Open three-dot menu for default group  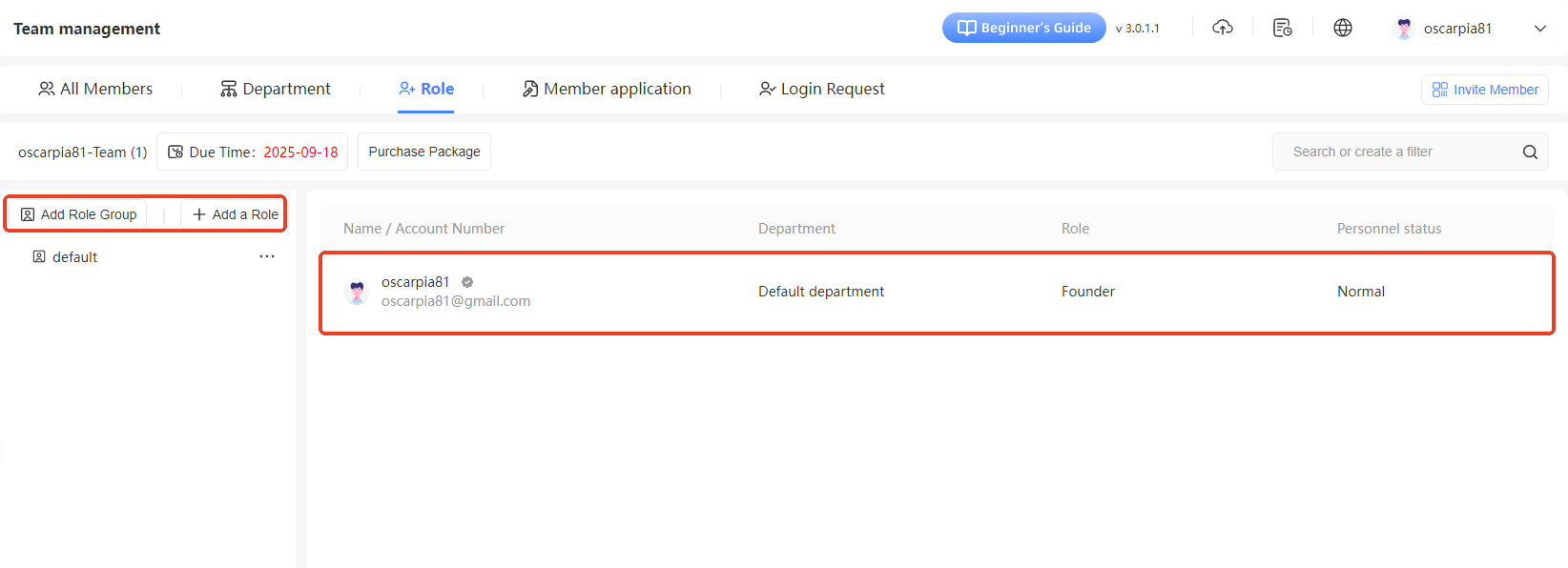[267, 256]
